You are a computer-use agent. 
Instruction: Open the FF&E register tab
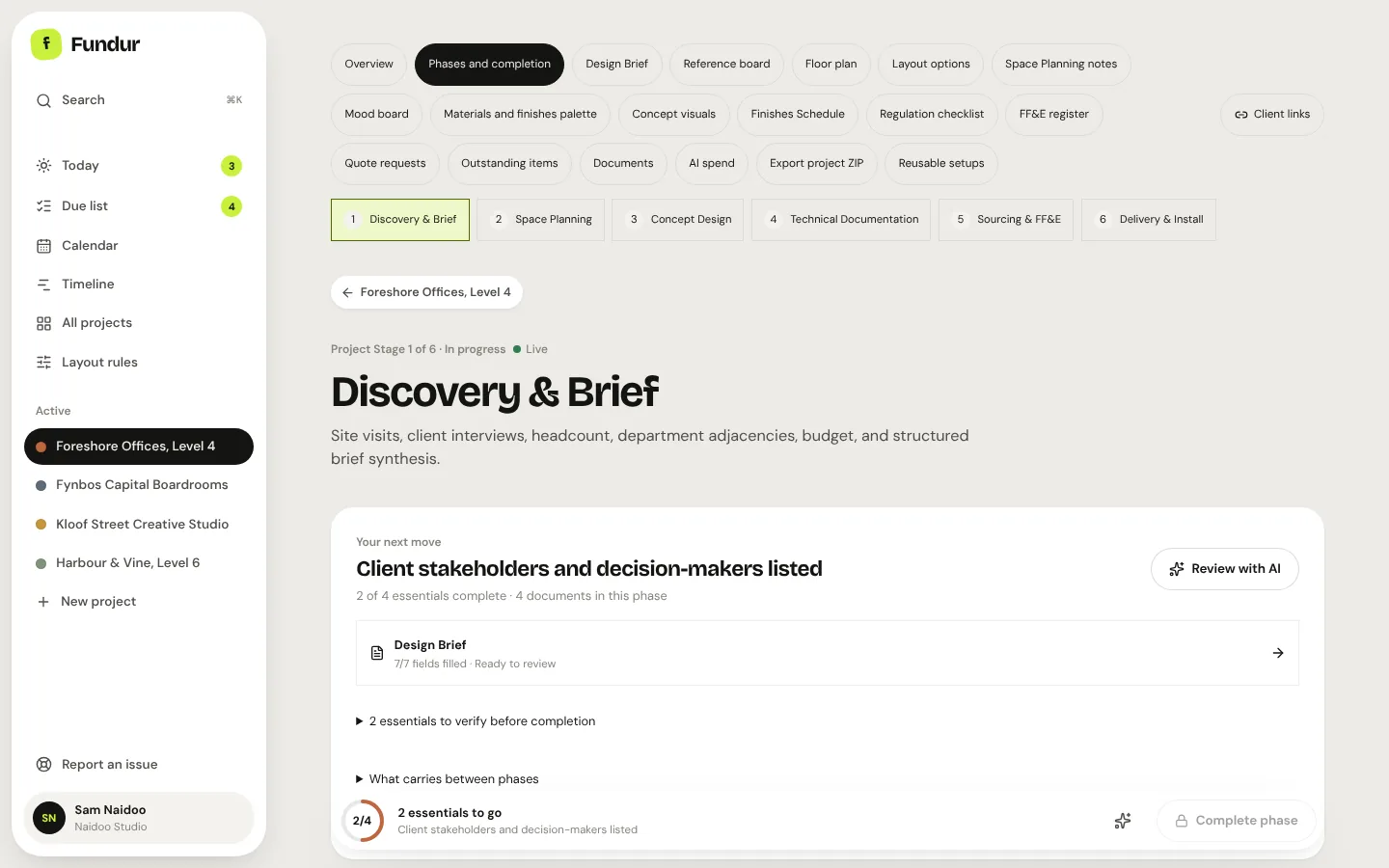1053,115
